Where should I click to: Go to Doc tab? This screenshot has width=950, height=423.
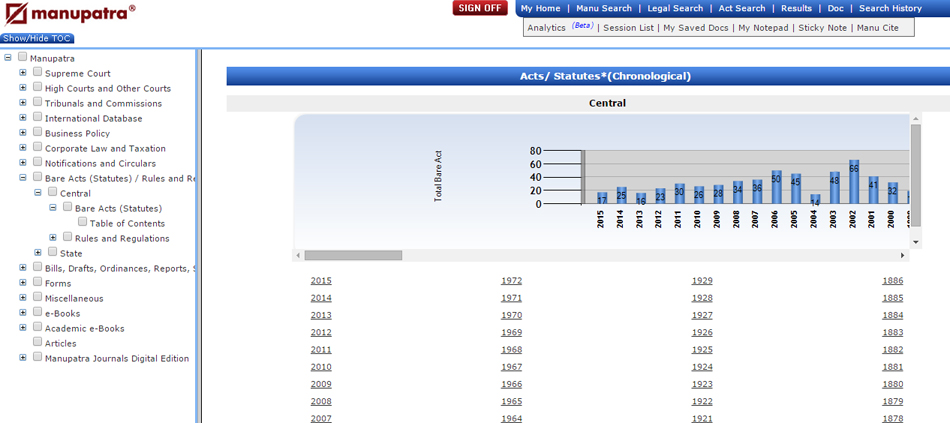pos(835,8)
